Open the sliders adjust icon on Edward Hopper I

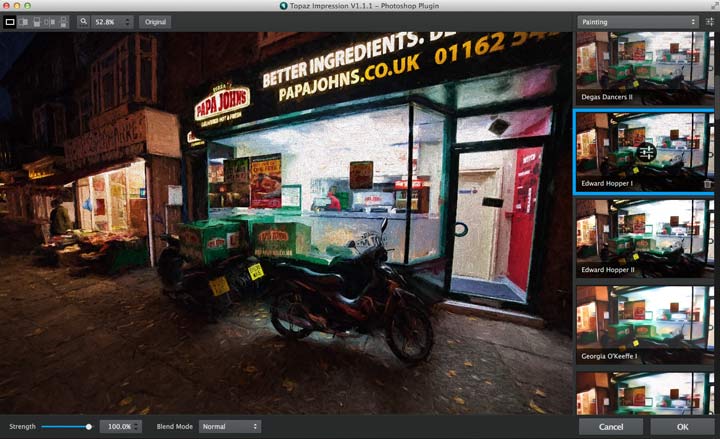[x=646, y=152]
